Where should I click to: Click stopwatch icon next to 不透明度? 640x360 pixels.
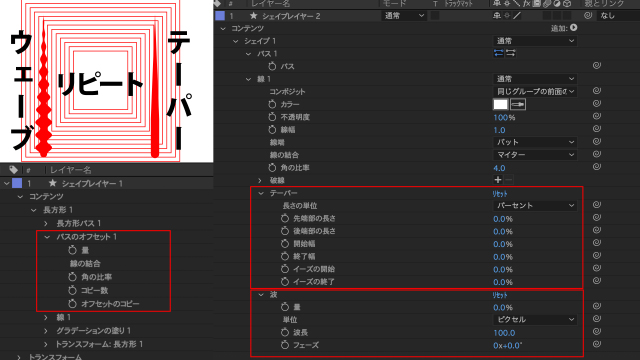(x=272, y=117)
